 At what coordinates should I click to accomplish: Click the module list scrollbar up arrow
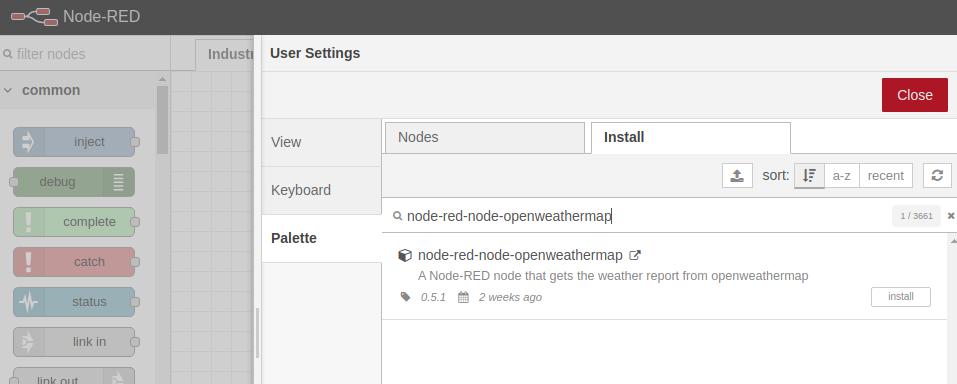pos(953,241)
